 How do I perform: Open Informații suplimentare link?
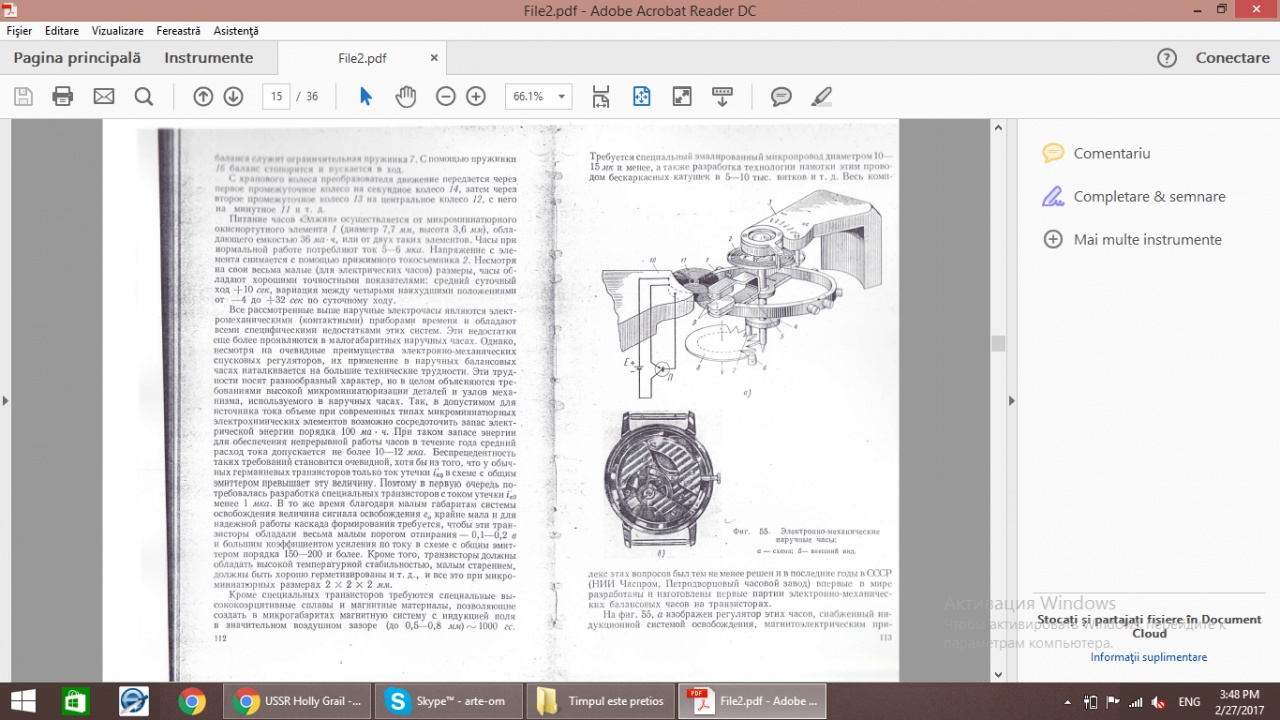[x=1148, y=657]
